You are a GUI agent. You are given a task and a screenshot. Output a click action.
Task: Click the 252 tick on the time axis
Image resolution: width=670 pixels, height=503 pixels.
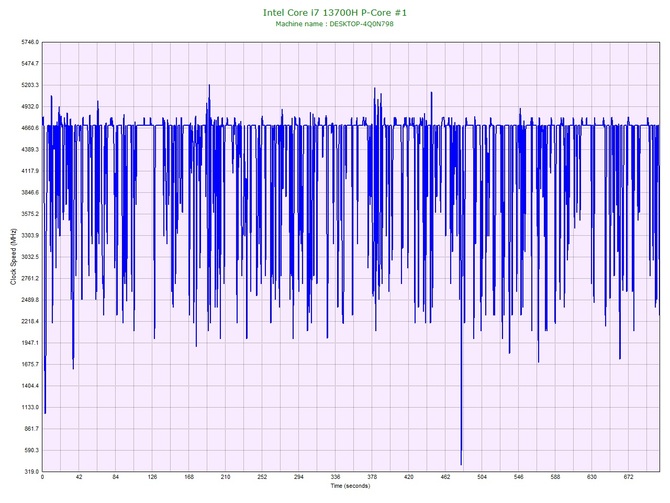(x=262, y=477)
